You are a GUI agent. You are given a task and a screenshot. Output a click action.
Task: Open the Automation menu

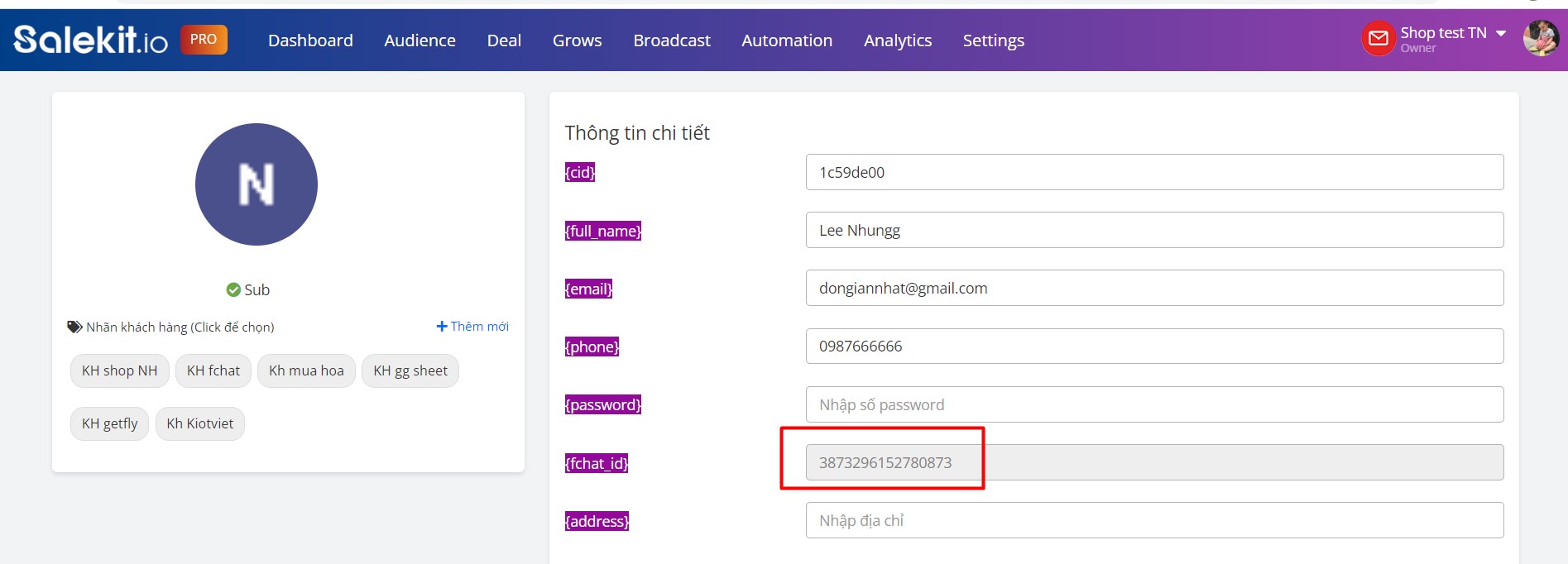[787, 41]
